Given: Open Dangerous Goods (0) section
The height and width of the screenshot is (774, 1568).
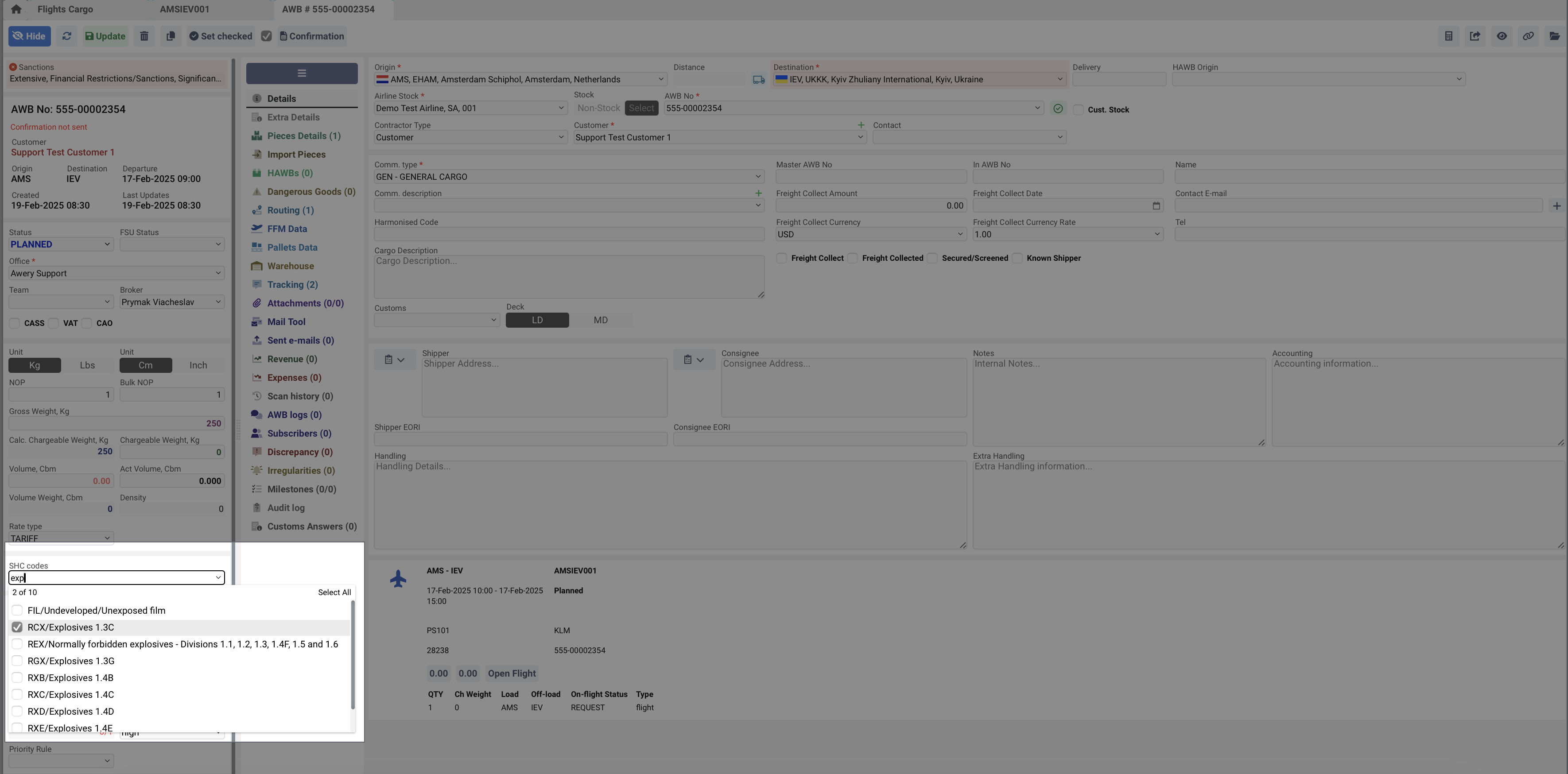Looking at the screenshot, I should point(310,192).
